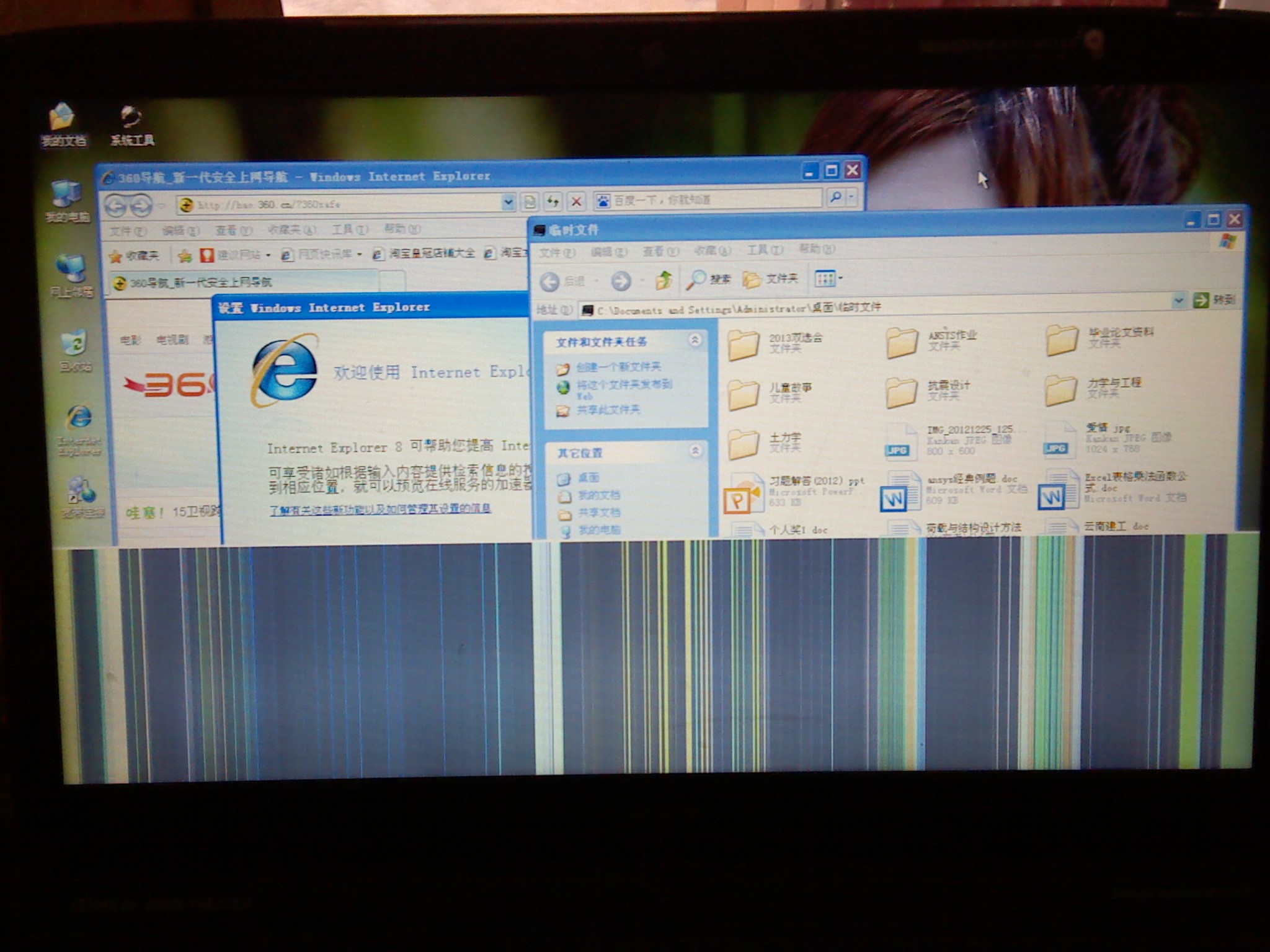Click IE compatibility view icon

(529, 201)
